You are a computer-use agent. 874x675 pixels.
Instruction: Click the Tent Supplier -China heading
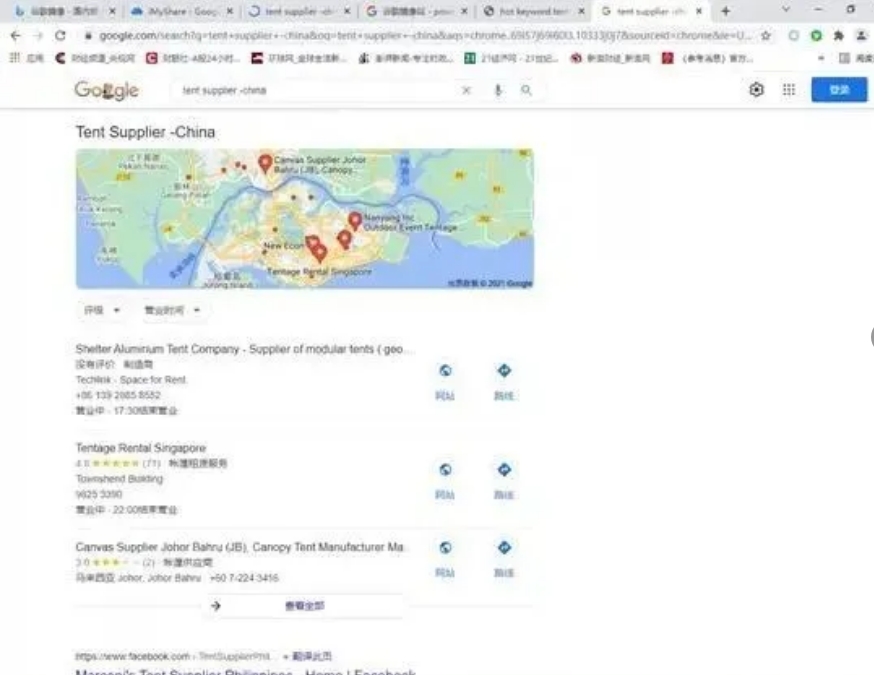coord(145,132)
